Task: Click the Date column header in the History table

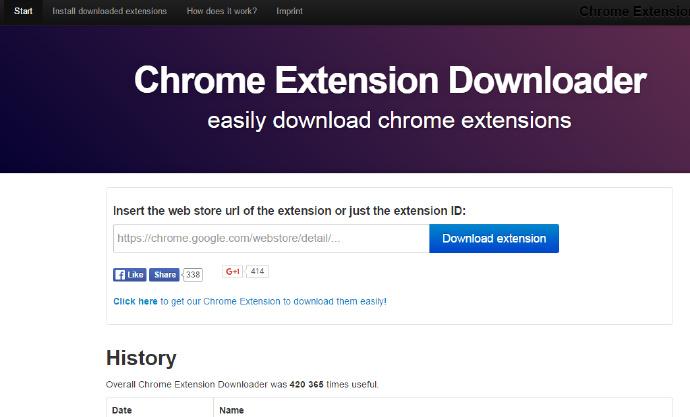Action: pos(122,410)
